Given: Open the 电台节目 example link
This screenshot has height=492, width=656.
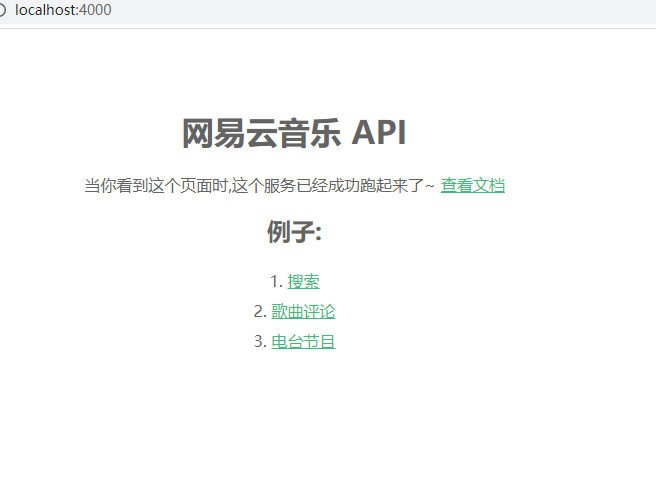Looking at the screenshot, I should coord(303,341).
